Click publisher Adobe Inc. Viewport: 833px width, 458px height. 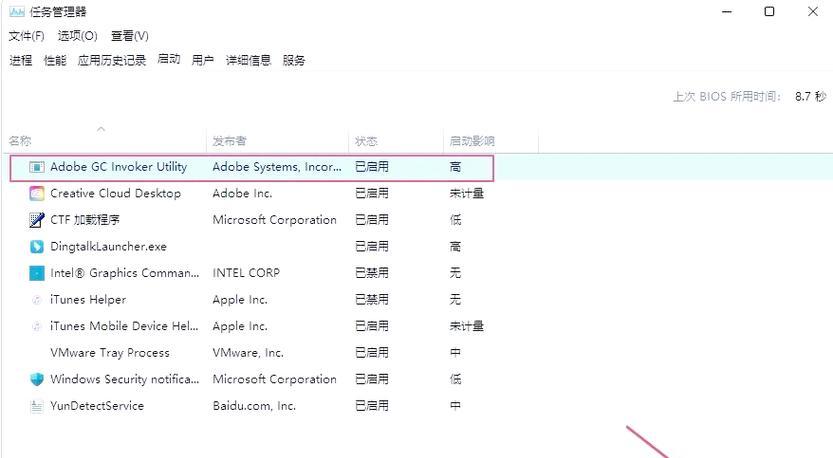pos(242,193)
